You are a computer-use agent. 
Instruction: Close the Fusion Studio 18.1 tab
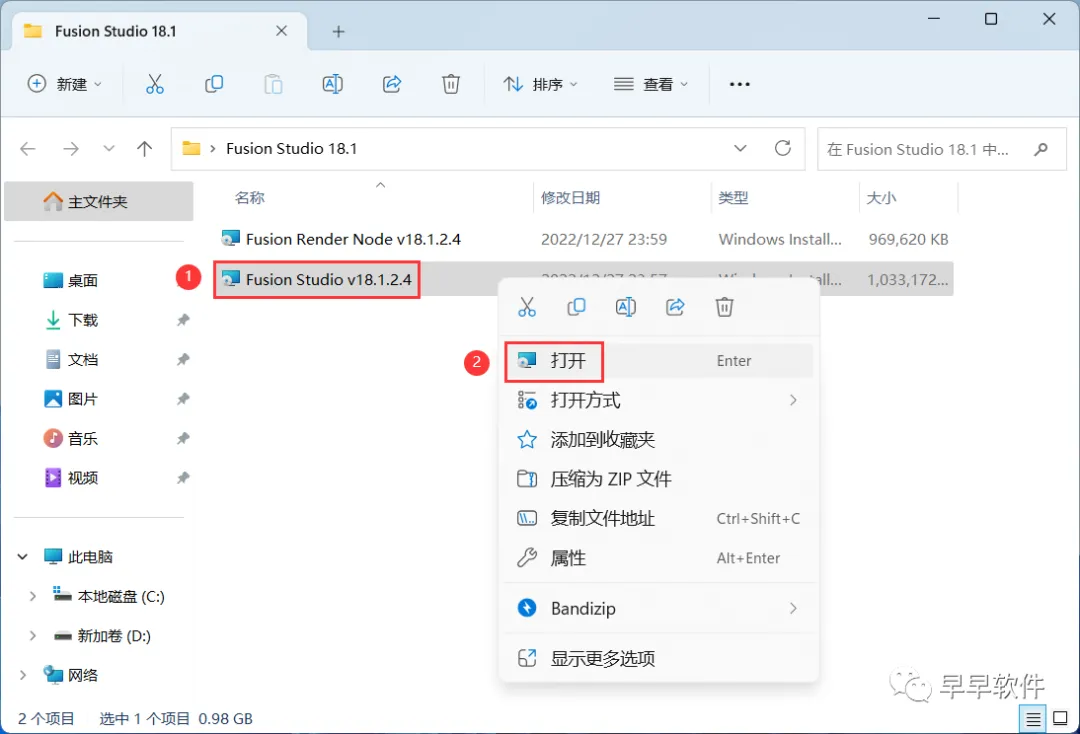[x=282, y=31]
